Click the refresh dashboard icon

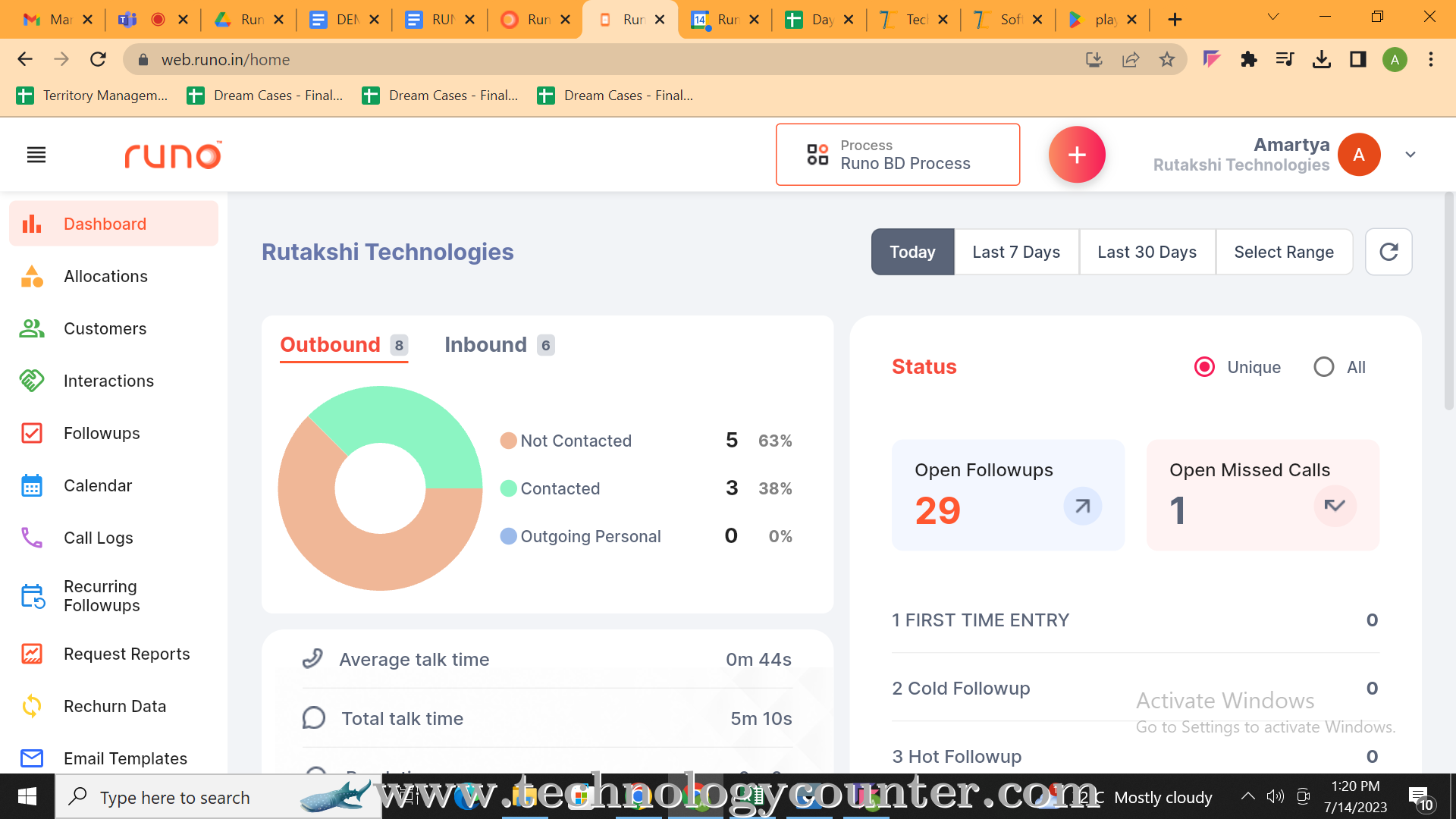pyautogui.click(x=1389, y=252)
